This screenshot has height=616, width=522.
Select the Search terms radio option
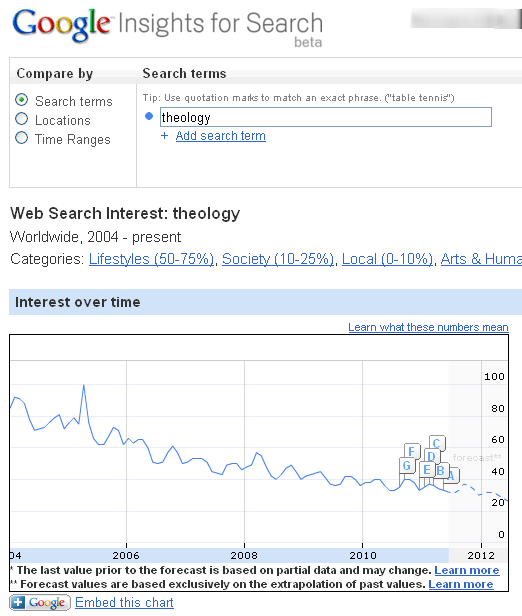point(22,100)
